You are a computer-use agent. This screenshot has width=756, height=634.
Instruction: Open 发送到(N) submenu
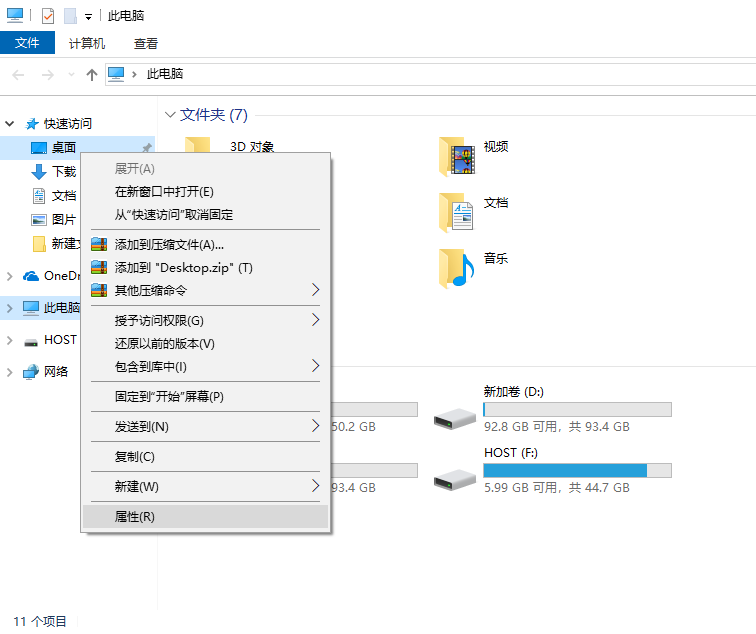205,427
